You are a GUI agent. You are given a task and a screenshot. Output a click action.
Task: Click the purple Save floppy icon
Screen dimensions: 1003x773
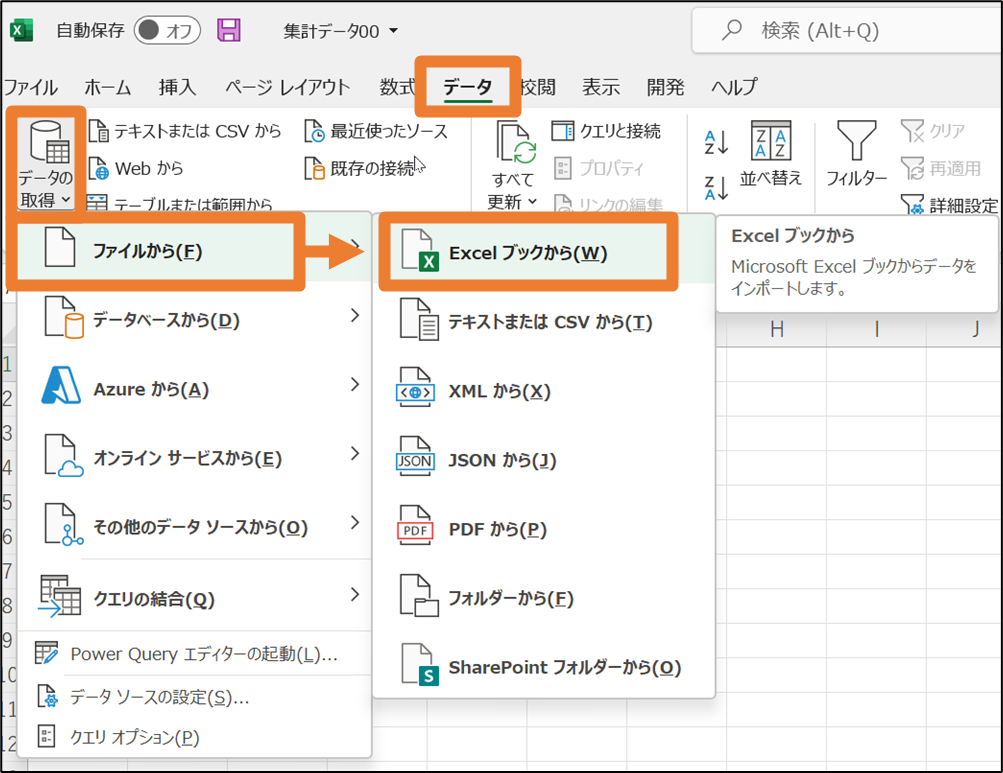pyautogui.click(x=228, y=30)
